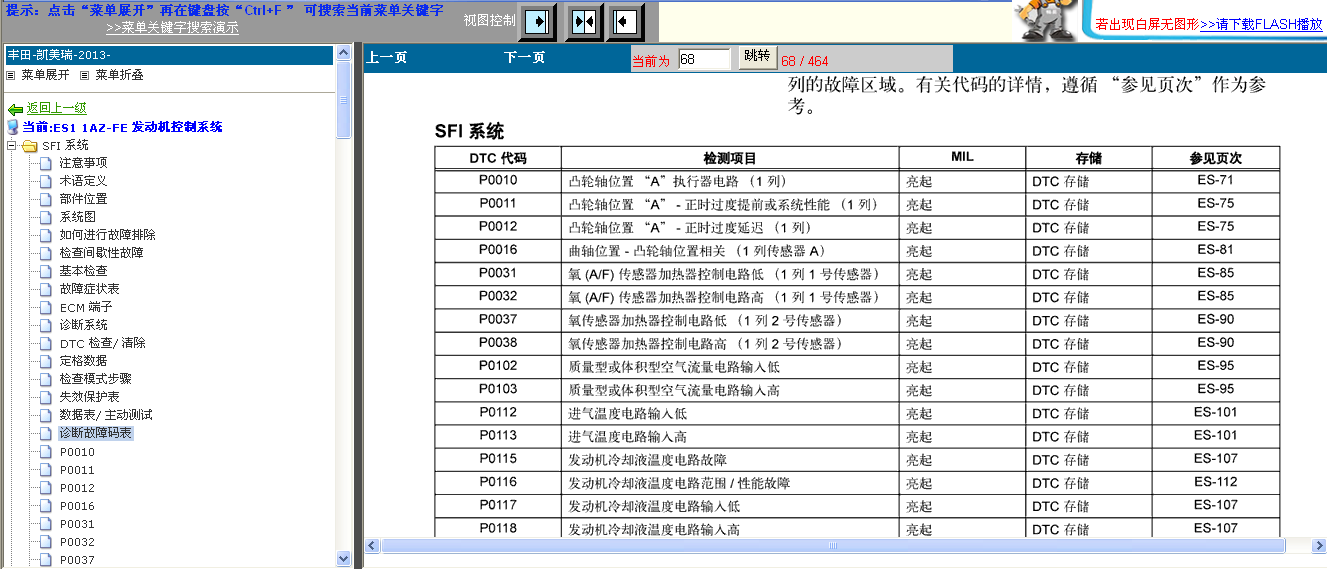Click the page icon beside ECM 端子
The image size is (1327, 569).
[45, 307]
